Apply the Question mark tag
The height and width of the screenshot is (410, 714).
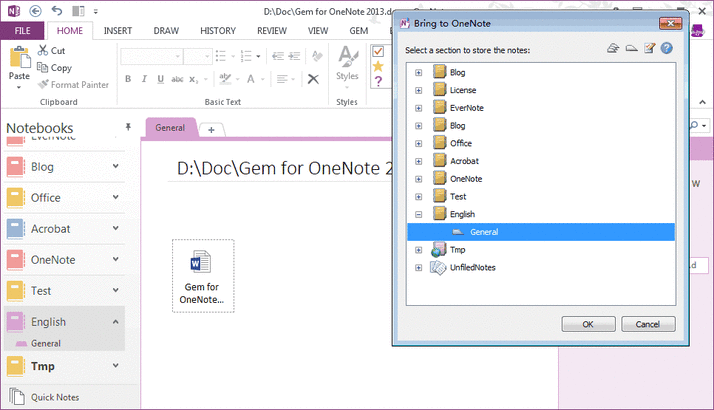pos(378,82)
